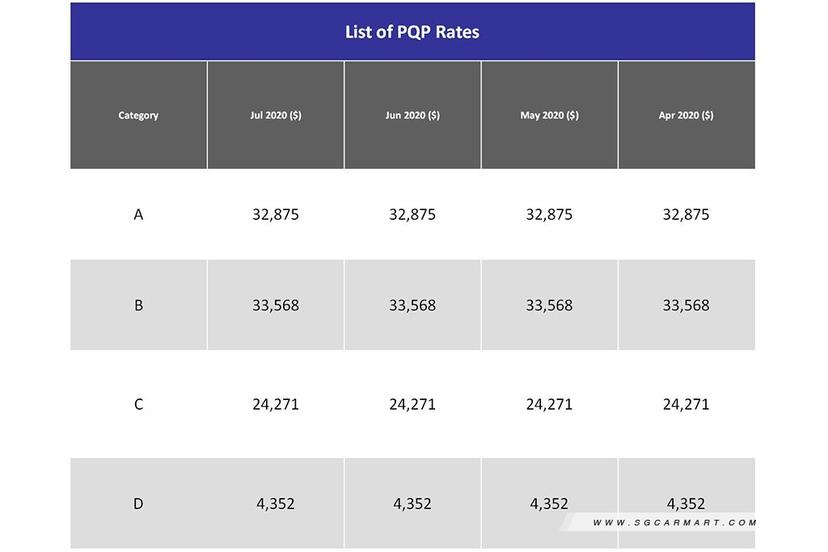Viewport: 828px width, 552px height.
Task: Click the May 2020 ($) column header
Action: coord(549,115)
